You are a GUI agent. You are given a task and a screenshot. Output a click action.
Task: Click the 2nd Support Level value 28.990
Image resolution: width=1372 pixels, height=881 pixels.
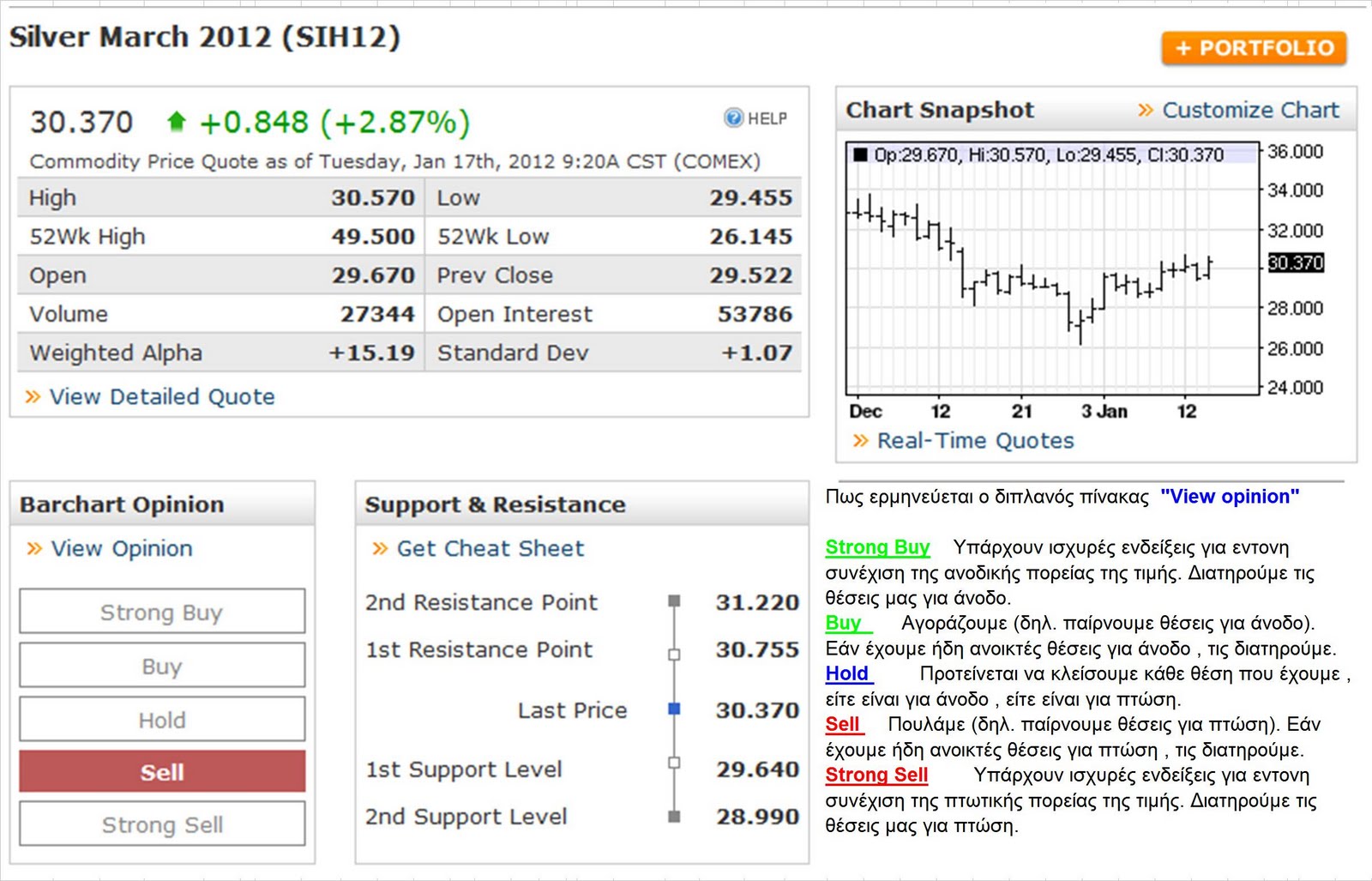pyautogui.click(x=757, y=817)
